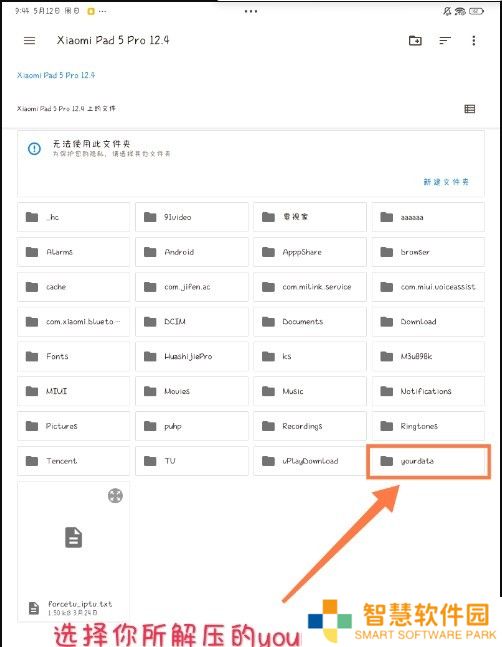This screenshot has height=647, width=502.
Task: Tap the battery indicator in status bar
Action: pyautogui.click(x=476, y=12)
